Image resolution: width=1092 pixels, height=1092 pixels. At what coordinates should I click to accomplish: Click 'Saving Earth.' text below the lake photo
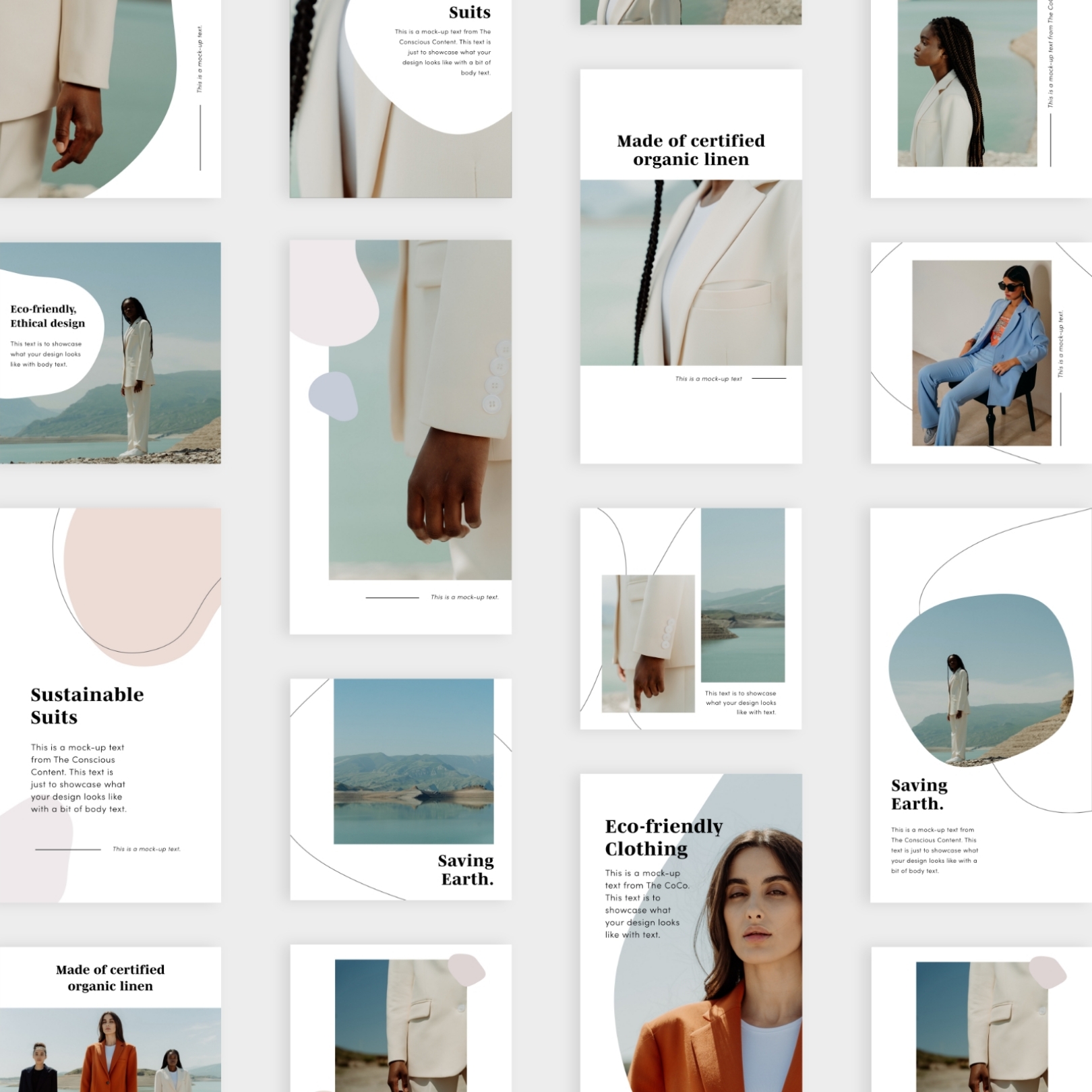point(466,870)
